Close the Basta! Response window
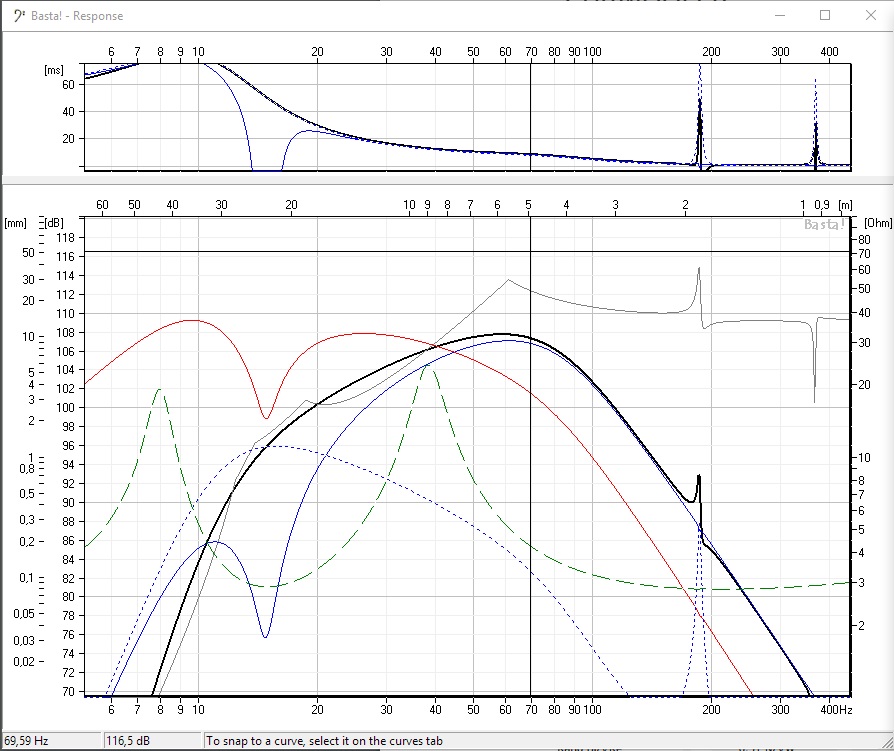This screenshot has width=894, height=751. (870, 15)
